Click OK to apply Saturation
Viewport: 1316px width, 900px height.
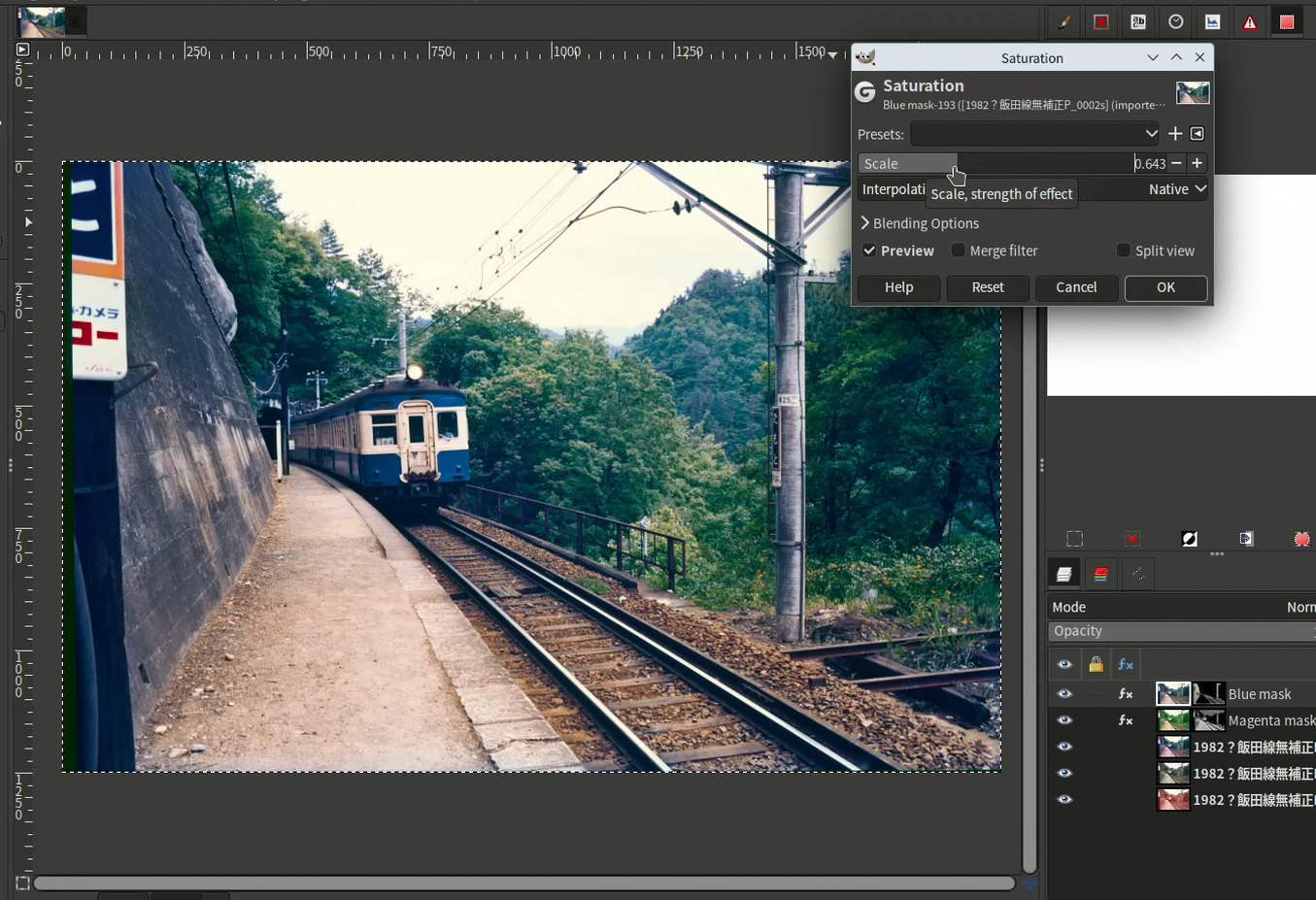click(x=1165, y=287)
